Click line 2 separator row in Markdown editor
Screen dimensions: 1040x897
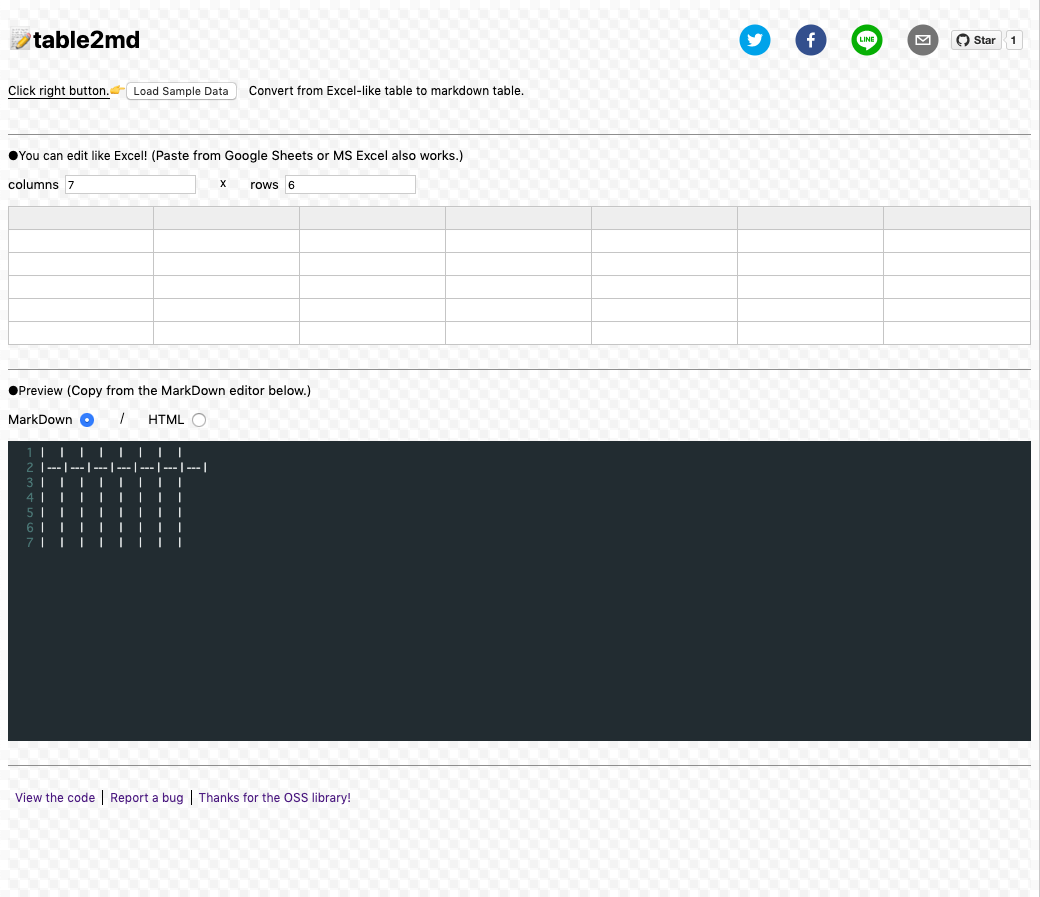point(124,468)
